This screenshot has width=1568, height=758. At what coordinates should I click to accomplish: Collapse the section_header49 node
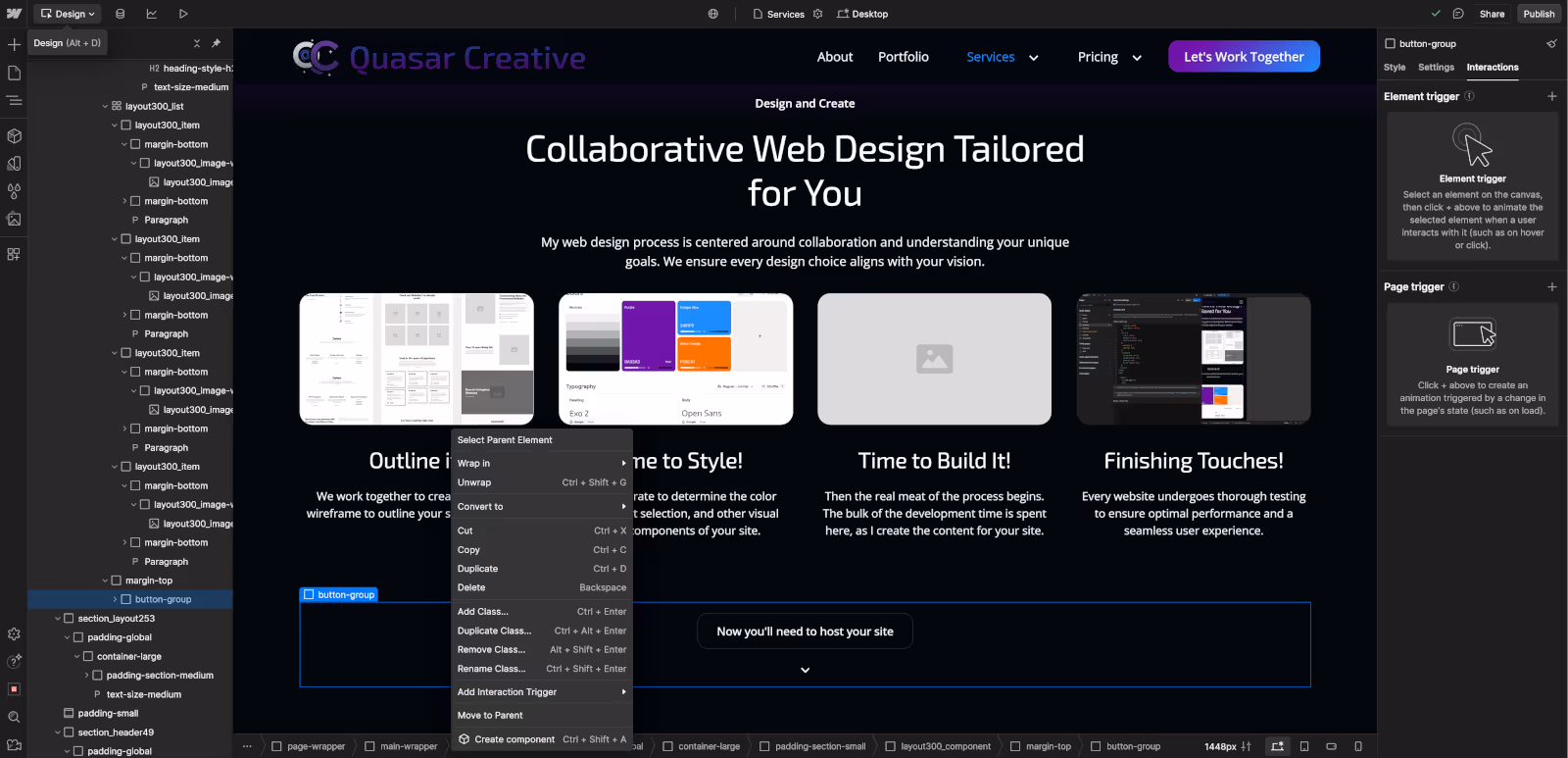click(x=58, y=733)
